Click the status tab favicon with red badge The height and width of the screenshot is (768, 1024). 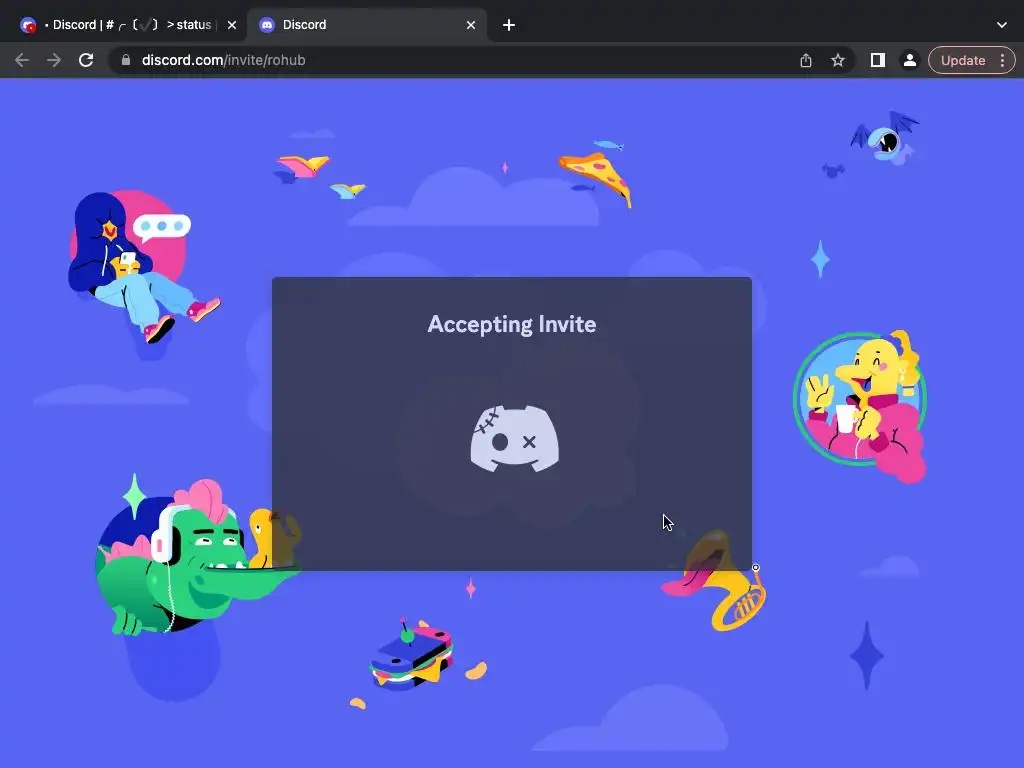pyautogui.click(x=28, y=25)
